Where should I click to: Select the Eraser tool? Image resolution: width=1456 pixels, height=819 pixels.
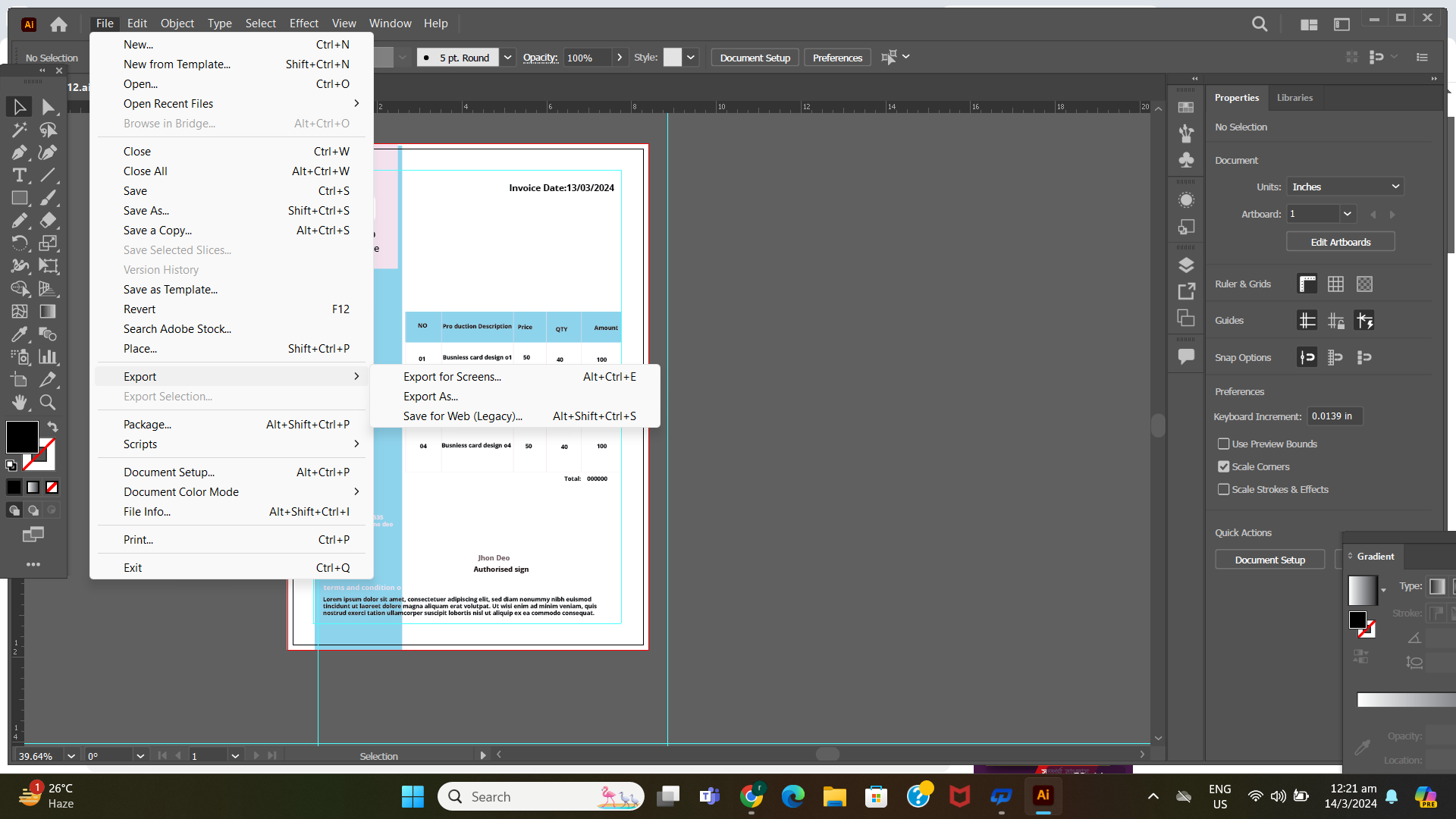48,221
